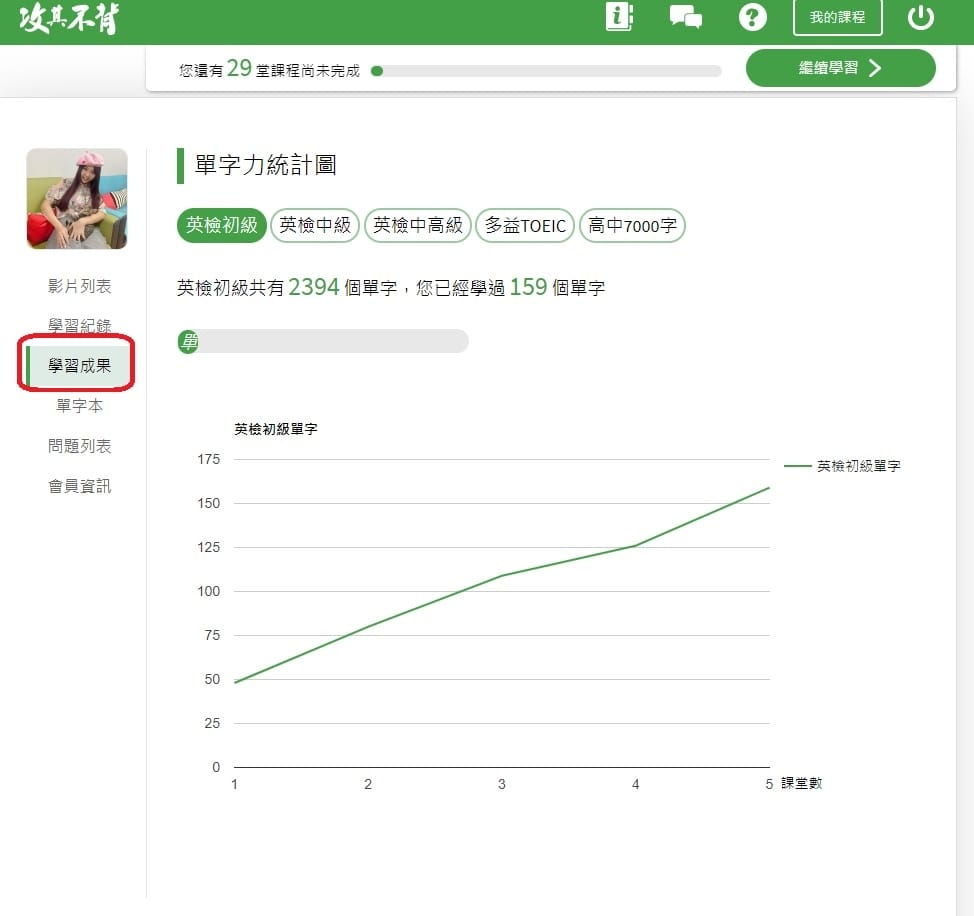The width and height of the screenshot is (974, 916).
Task: Switch to the 英檢中級 tab
Action: pyautogui.click(x=315, y=225)
